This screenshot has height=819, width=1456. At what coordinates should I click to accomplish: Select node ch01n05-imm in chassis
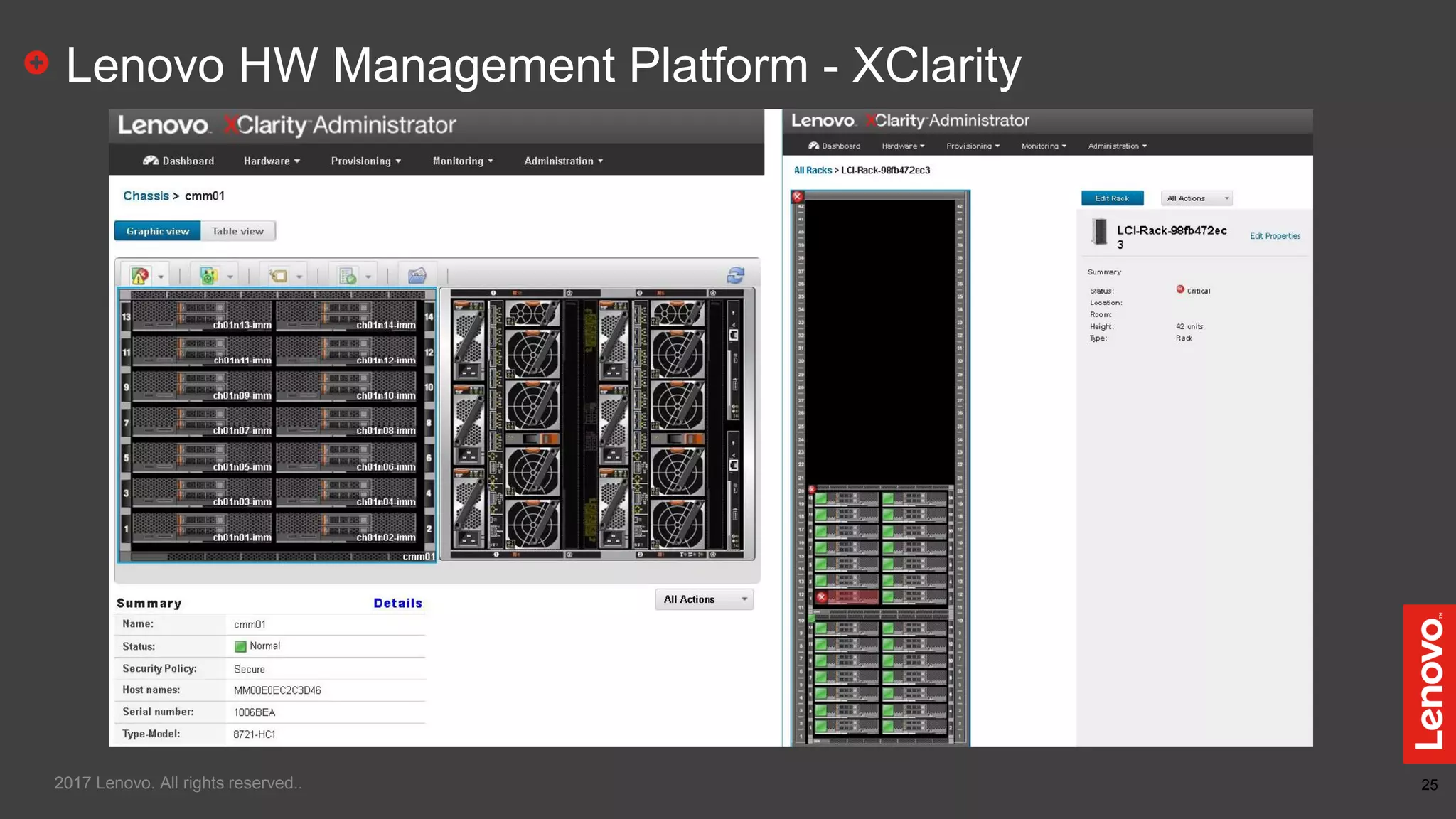[x=203, y=457]
